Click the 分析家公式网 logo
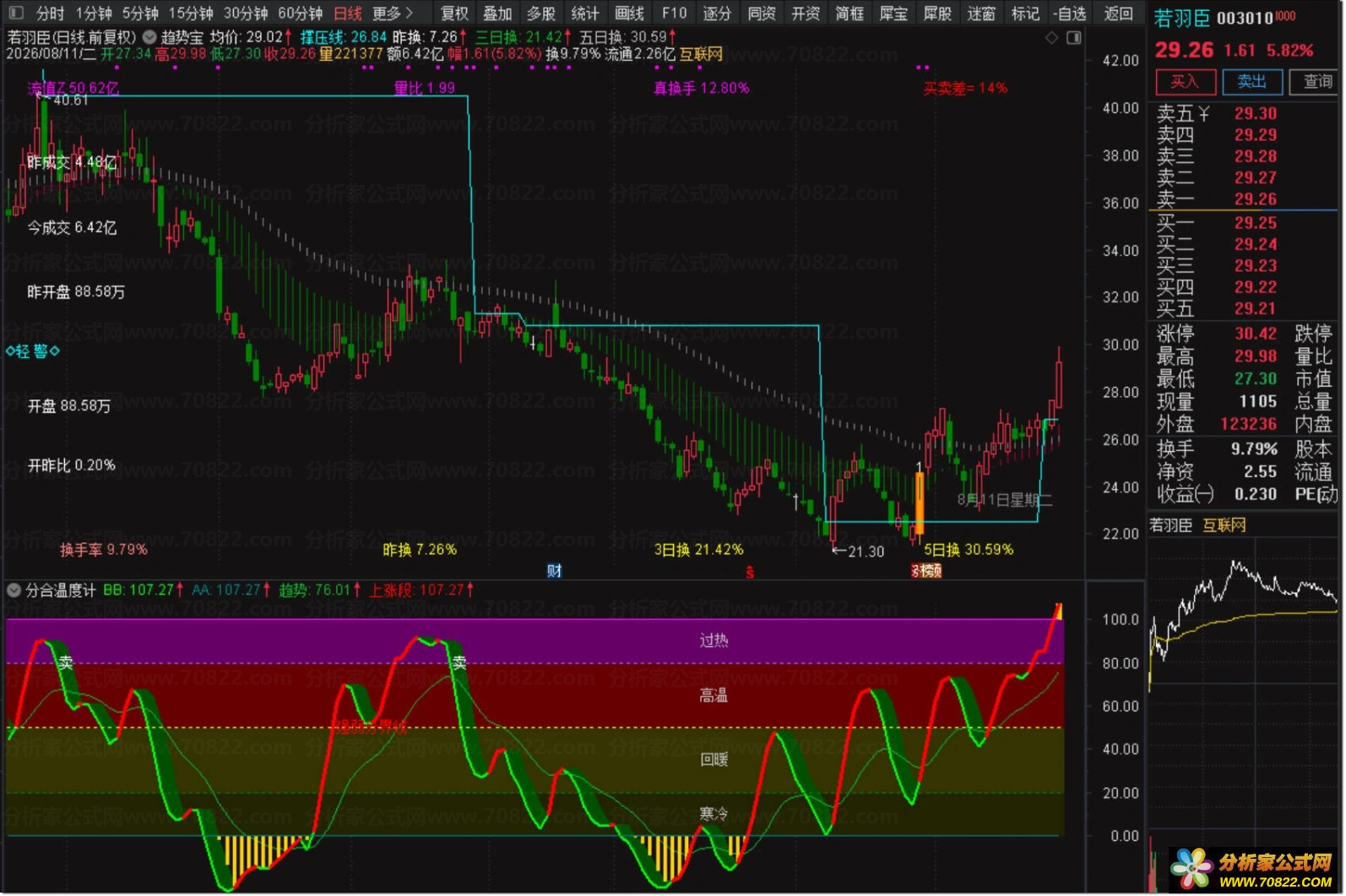 click(1254, 870)
